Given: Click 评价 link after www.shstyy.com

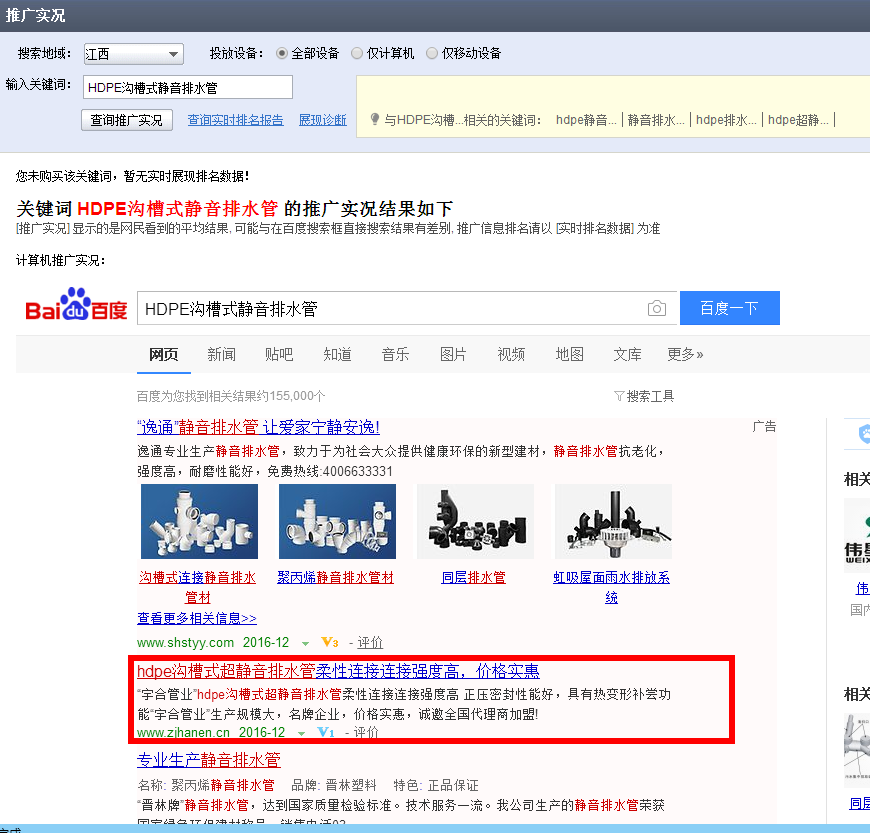Looking at the screenshot, I should 370,643.
